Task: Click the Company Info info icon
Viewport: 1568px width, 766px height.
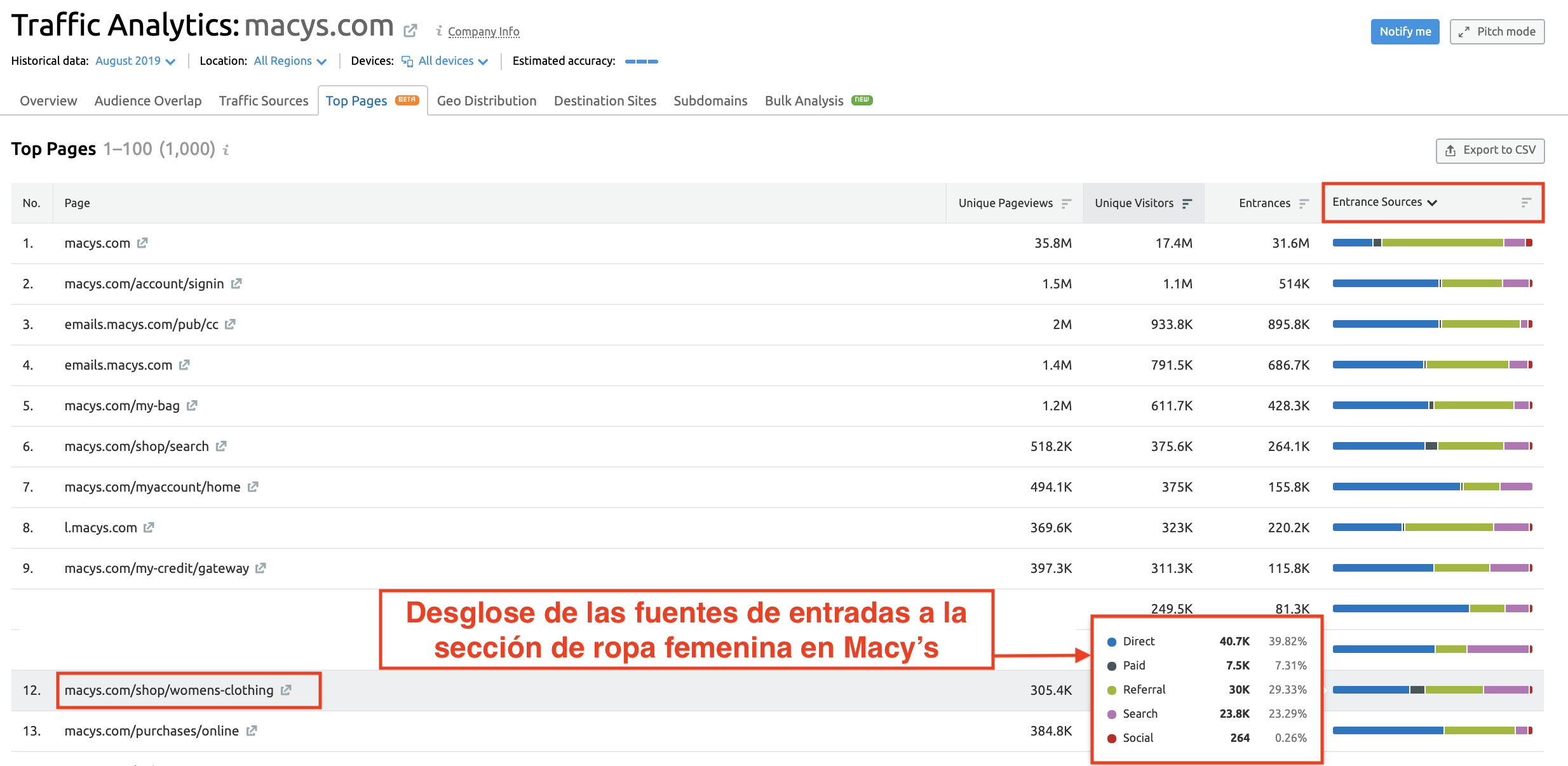Action: pos(439,30)
